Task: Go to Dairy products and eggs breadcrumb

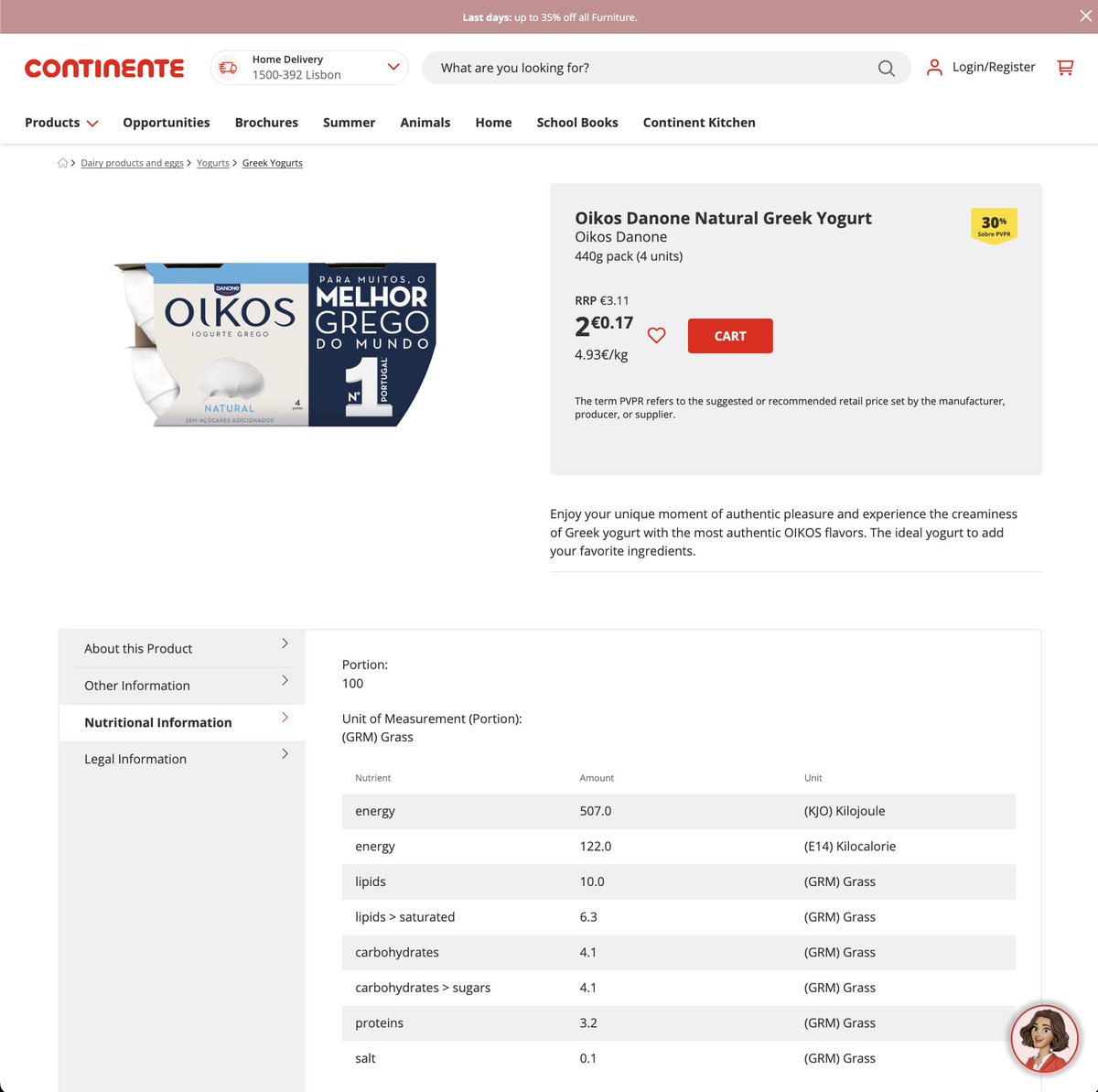Action: pyautogui.click(x=132, y=163)
